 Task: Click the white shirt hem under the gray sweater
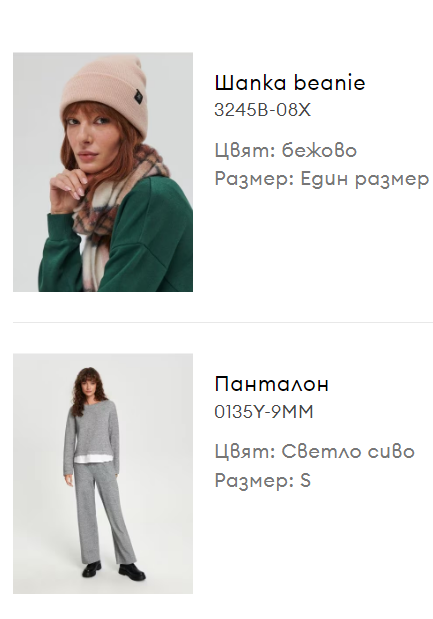(92, 459)
